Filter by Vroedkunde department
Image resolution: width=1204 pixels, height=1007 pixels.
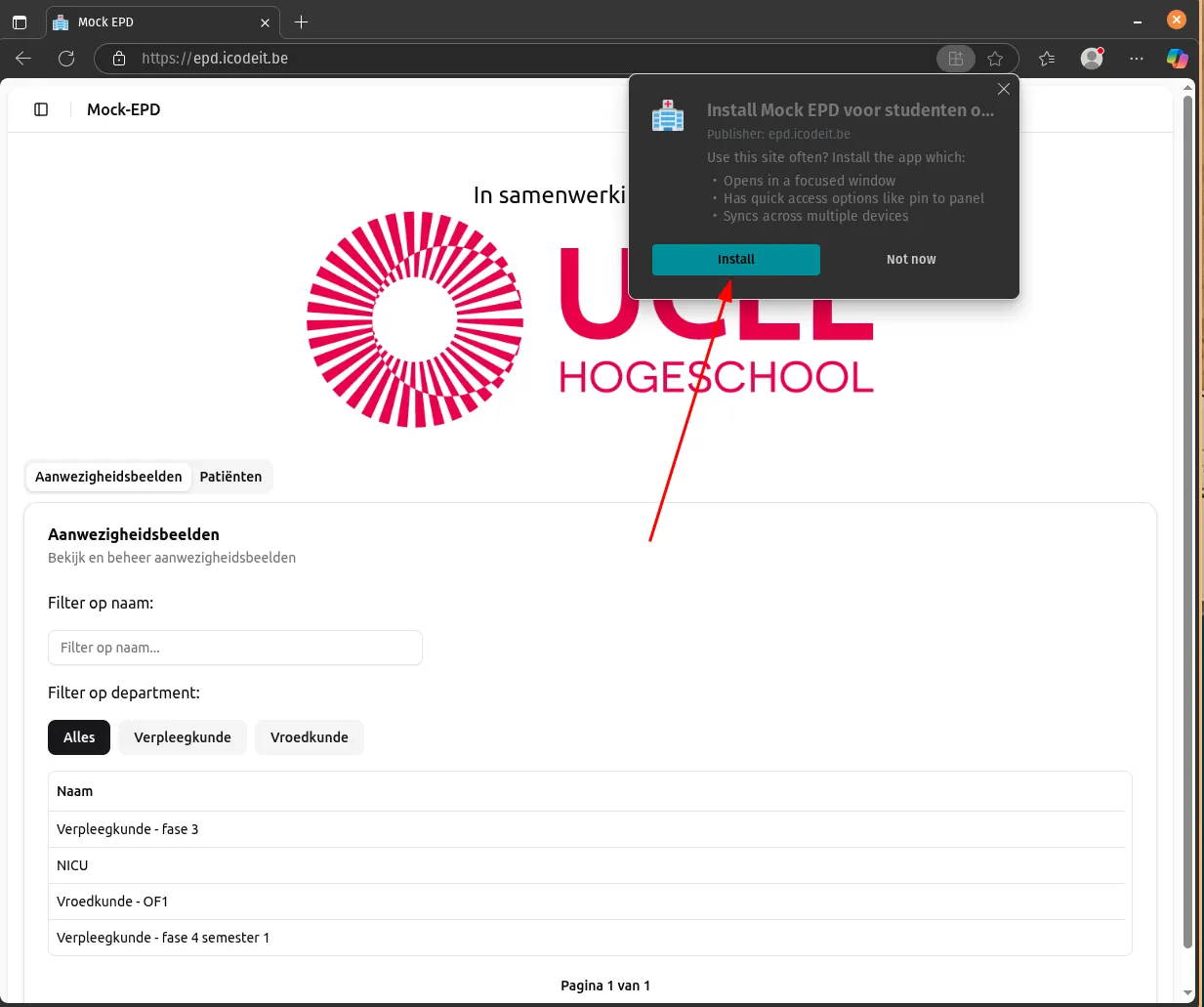tap(309, 737)
